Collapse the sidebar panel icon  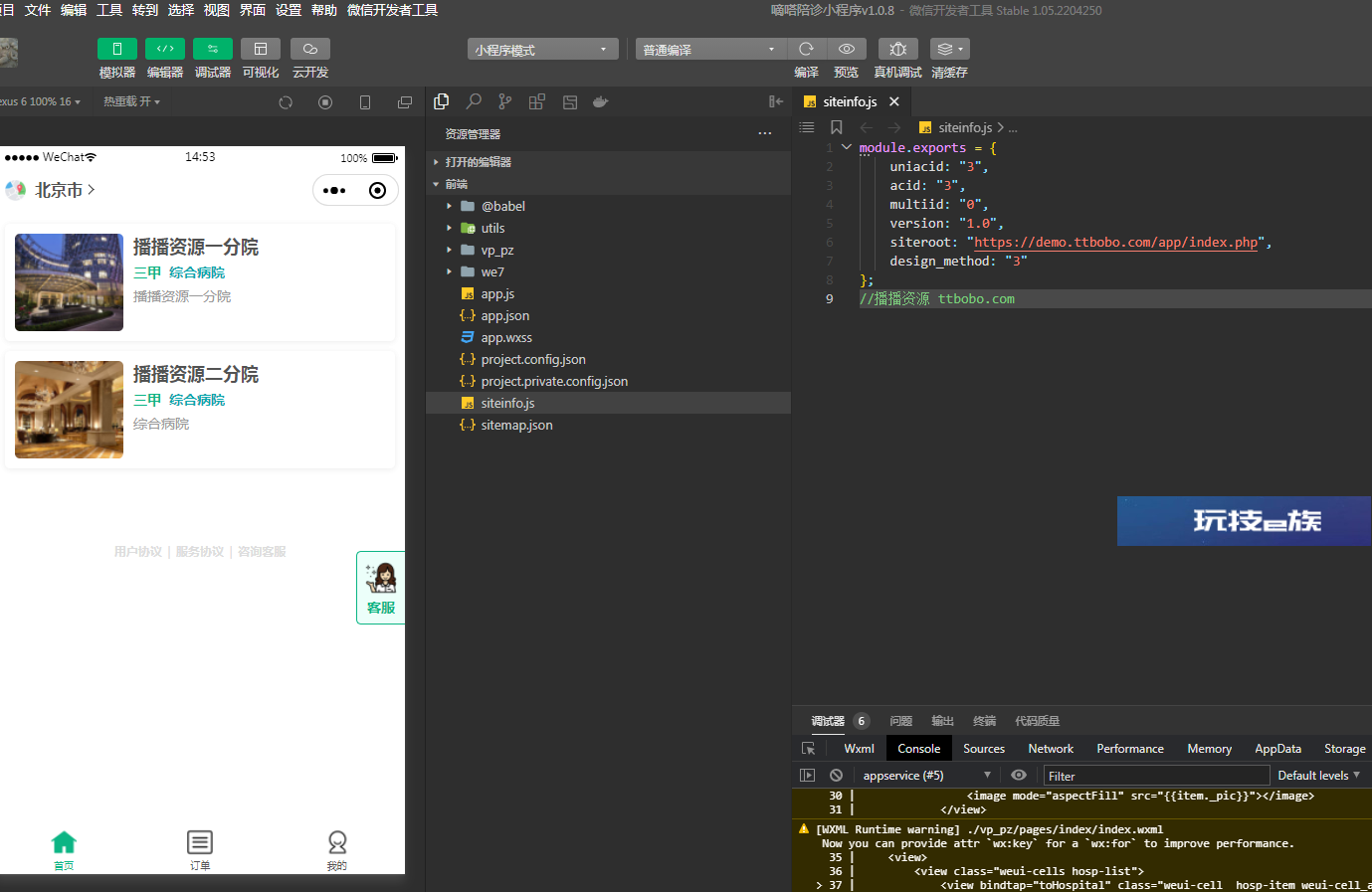776,101
